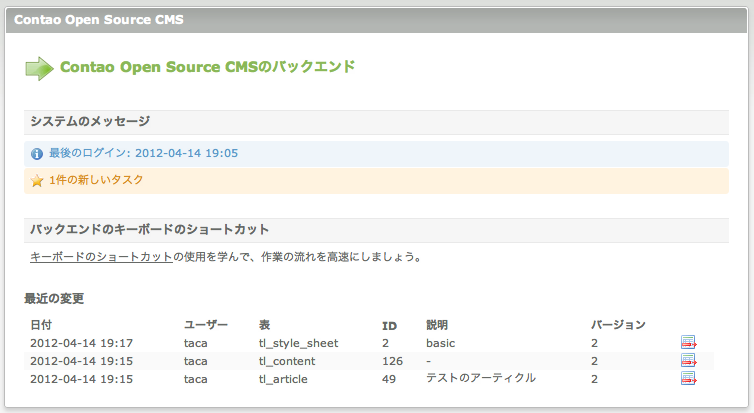This screenshot has width=754, height=413.
Task: Select date cell in tl_article row
Action: pyautogui.click(x=81, y=379)
